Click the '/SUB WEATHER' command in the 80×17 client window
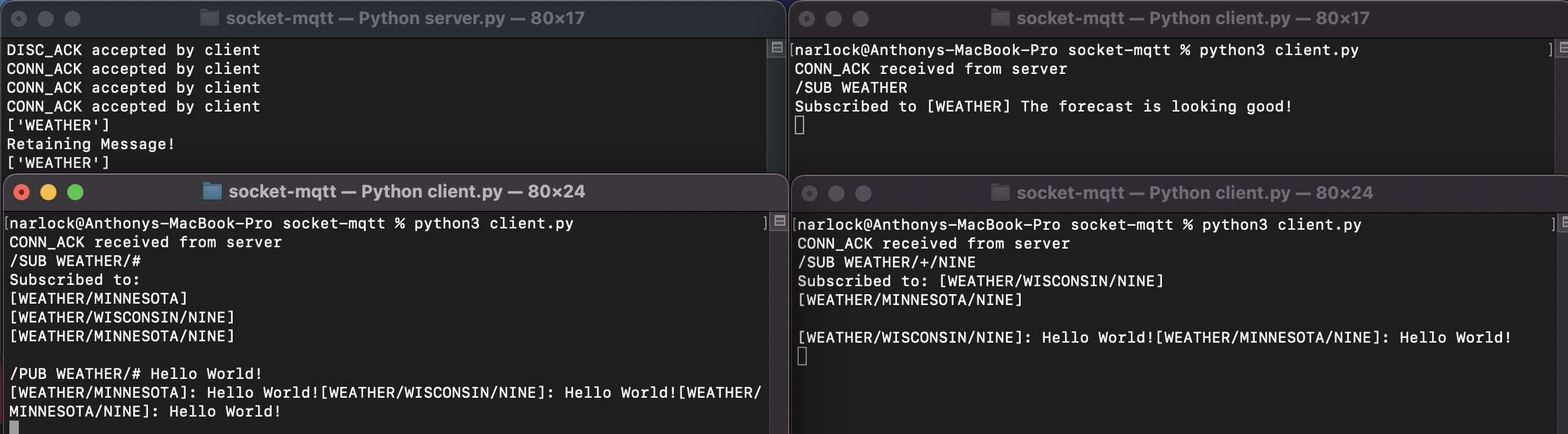Viewport: 1568px width, 434px height. [x=851, y=88]
